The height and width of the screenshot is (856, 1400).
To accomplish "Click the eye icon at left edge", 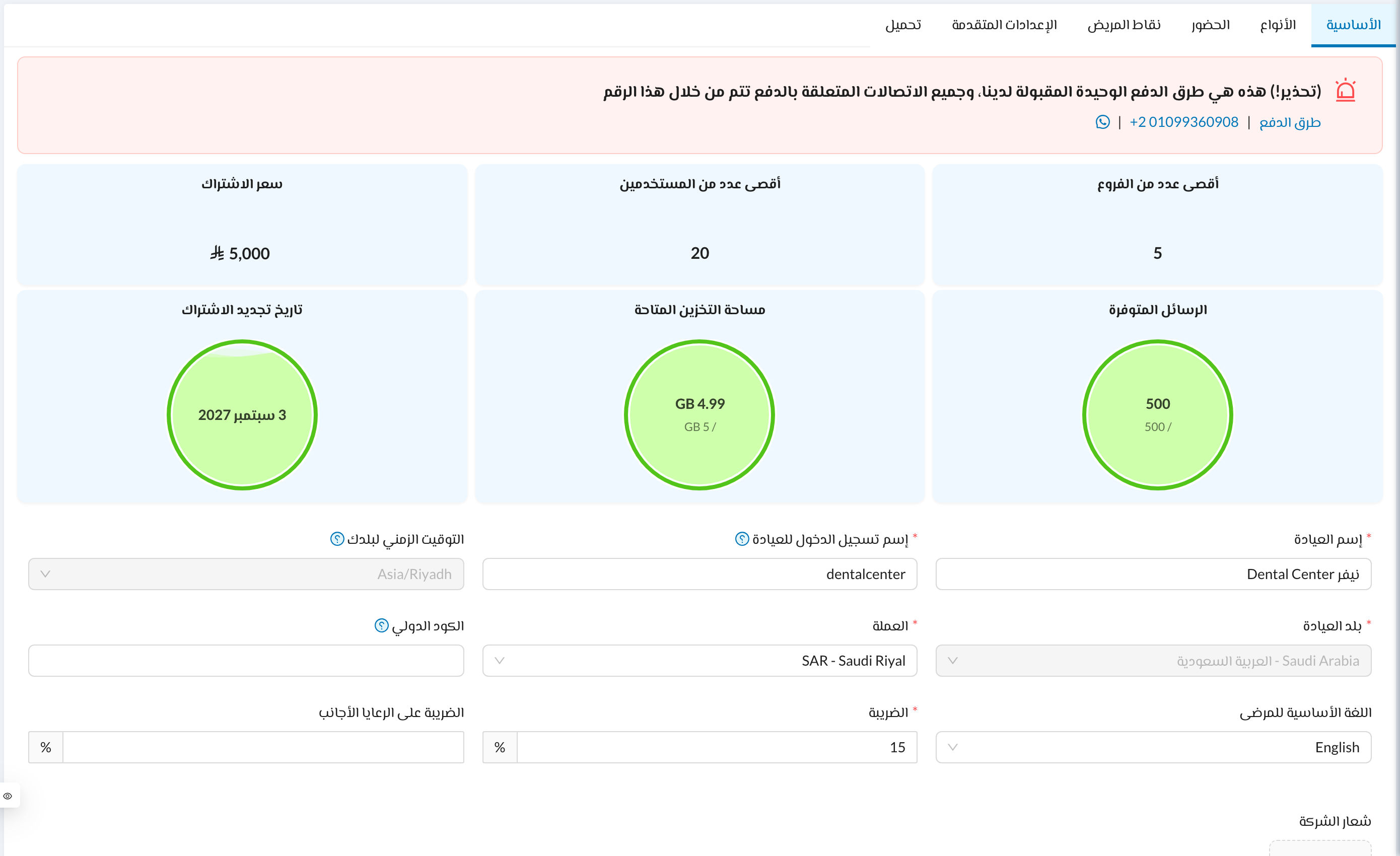I will 8,796.
